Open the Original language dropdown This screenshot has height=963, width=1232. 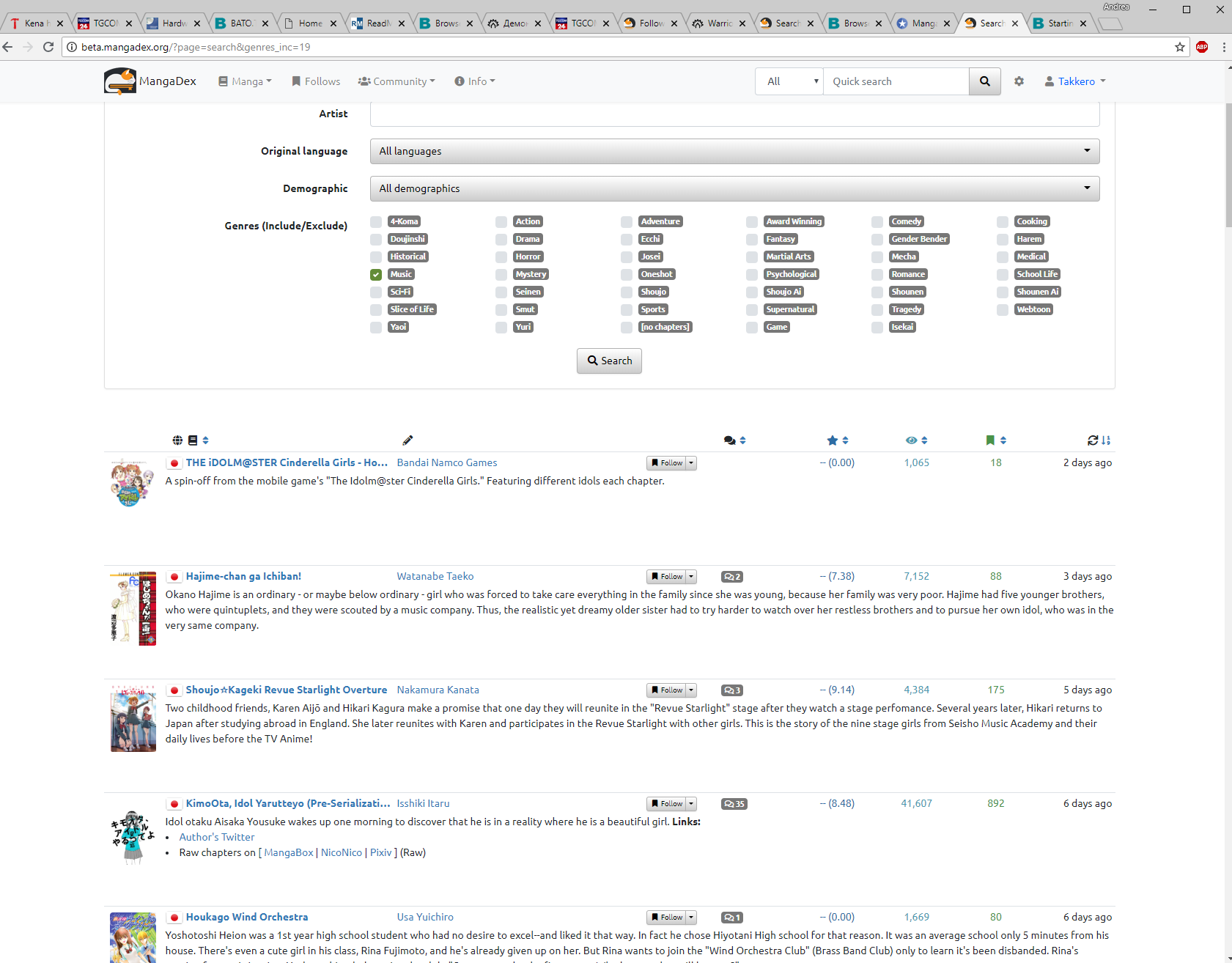pos(734,151)
